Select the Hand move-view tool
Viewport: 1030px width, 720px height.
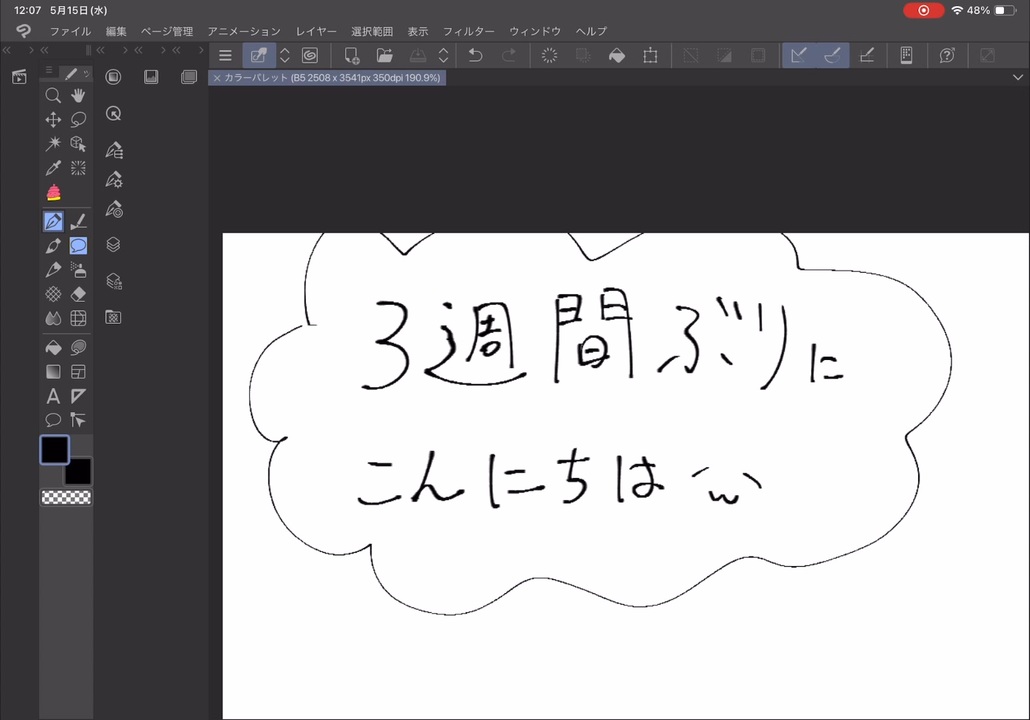pos(78,96)
